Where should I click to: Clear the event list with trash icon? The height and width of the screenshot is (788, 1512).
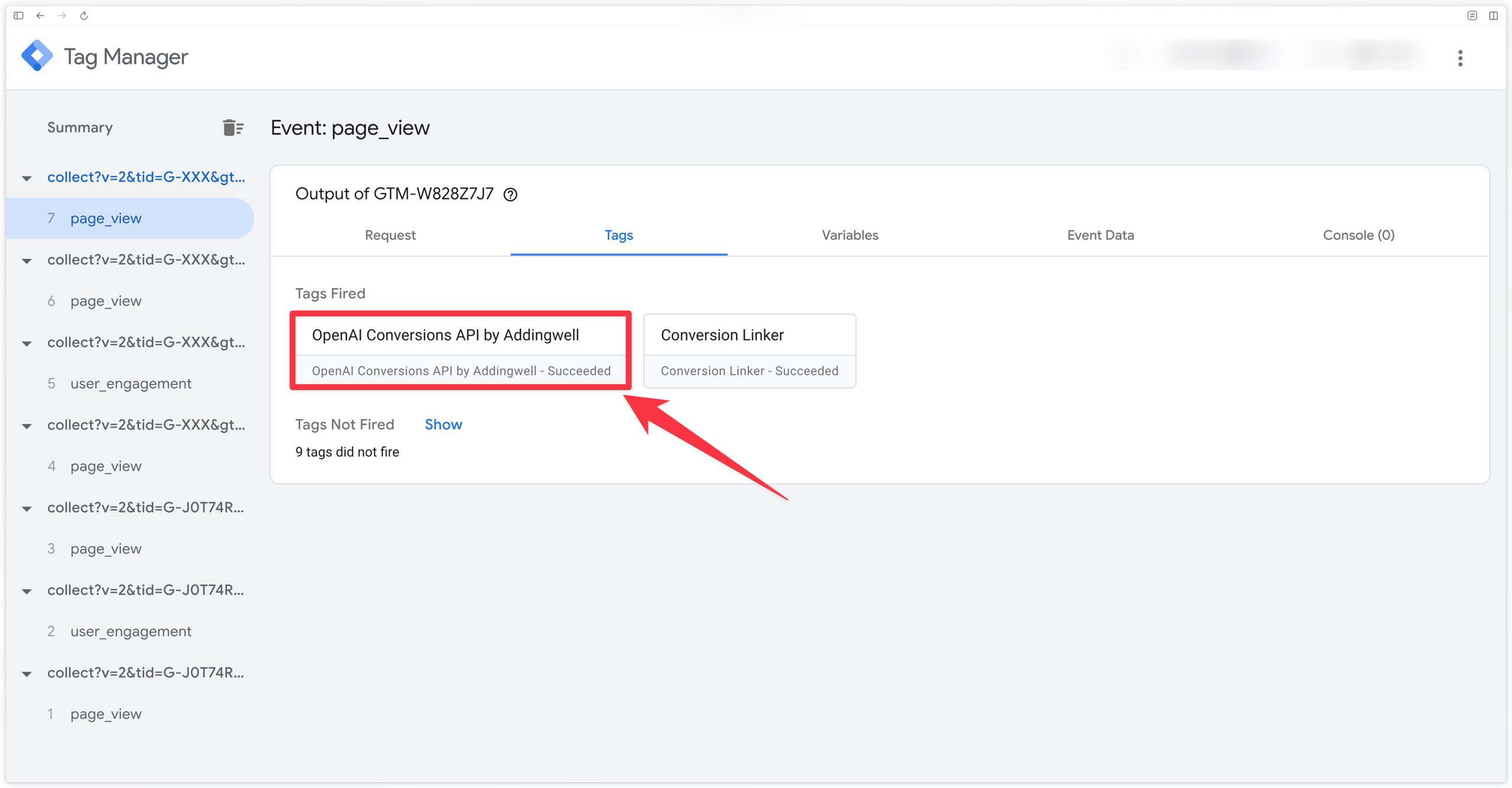(233, 127)
